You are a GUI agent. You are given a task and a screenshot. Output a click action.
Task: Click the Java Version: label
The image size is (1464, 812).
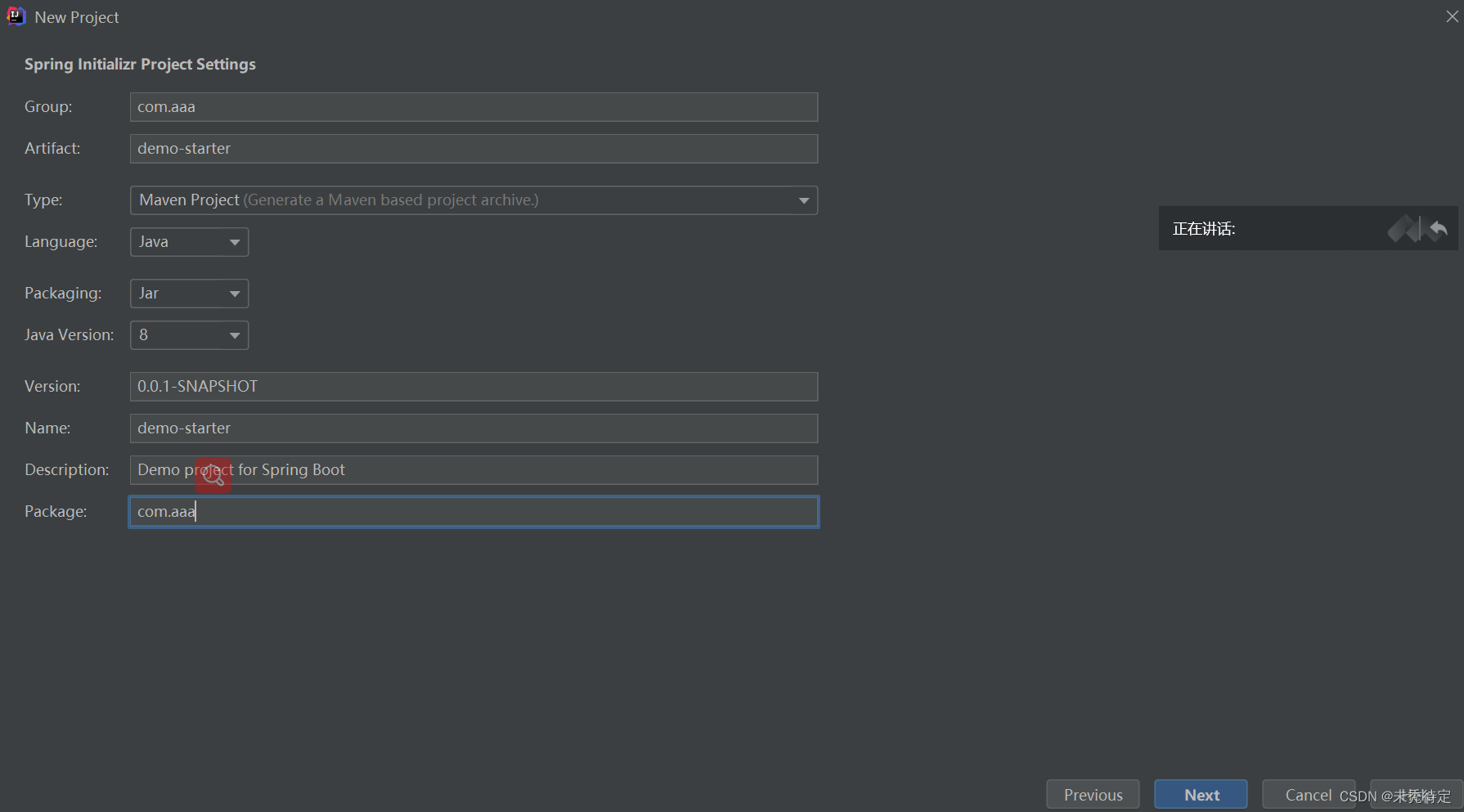tap(70, 335)
